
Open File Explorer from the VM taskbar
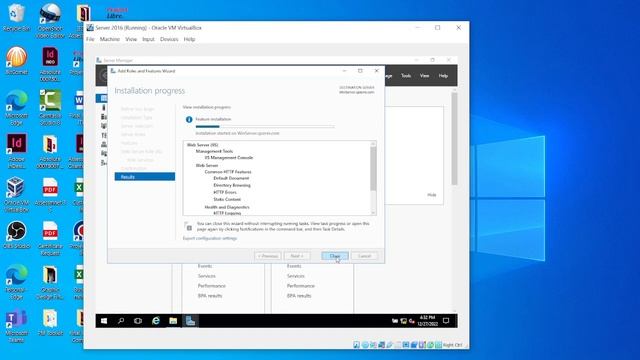(x=173, y=321)
